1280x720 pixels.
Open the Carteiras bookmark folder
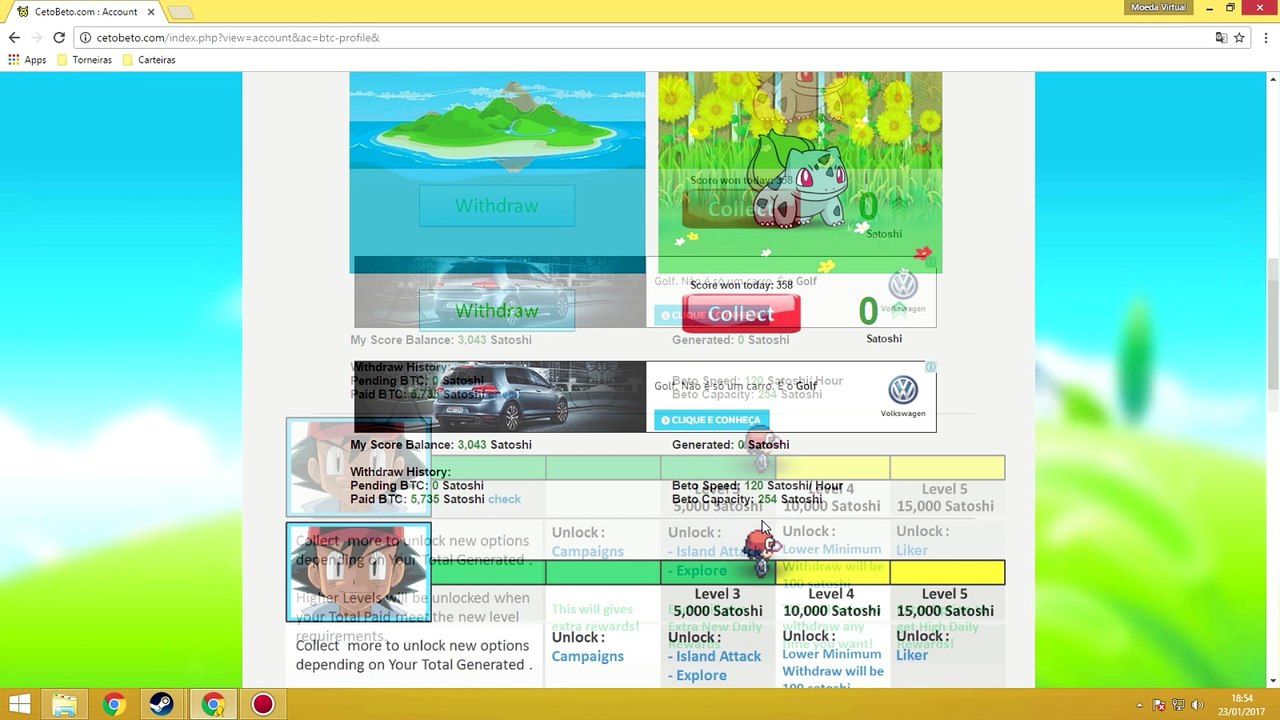click(x=149, y=60)
